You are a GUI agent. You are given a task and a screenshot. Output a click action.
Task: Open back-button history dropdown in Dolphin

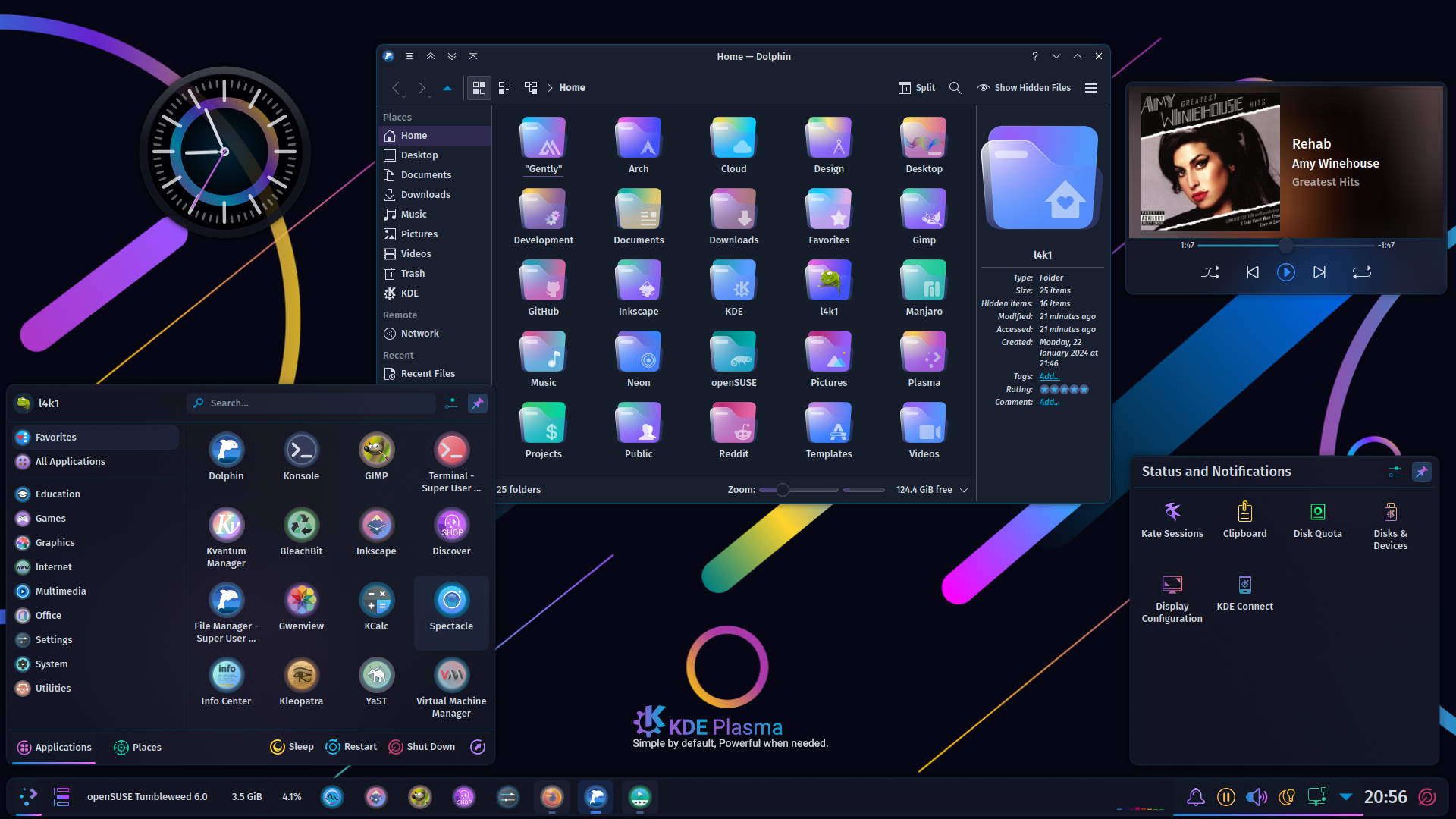coord(403,96)
